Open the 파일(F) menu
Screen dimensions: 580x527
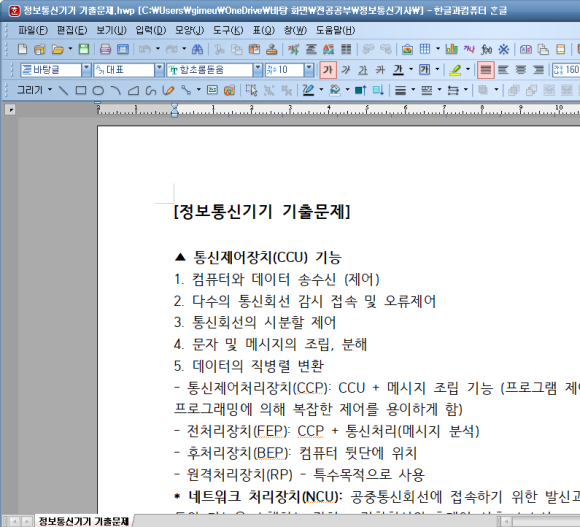[x=33, y=30]
